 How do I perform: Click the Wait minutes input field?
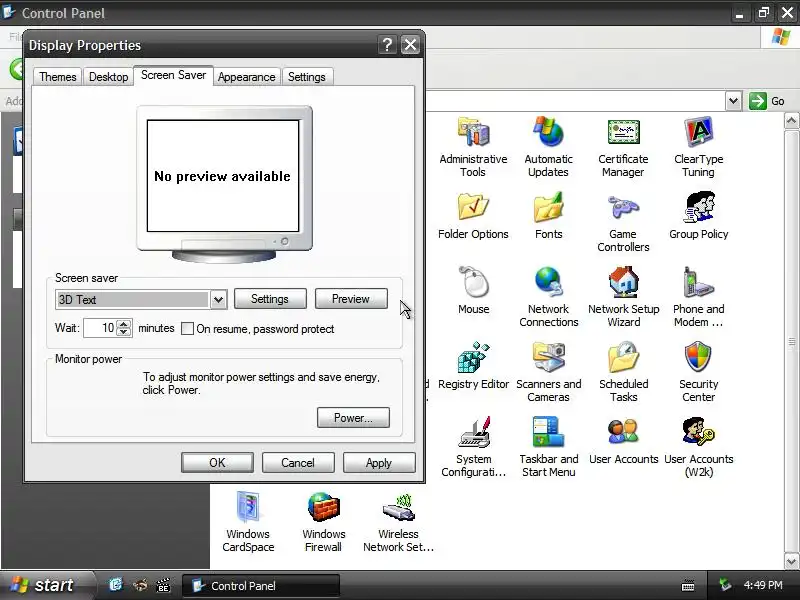pos(101,328)
